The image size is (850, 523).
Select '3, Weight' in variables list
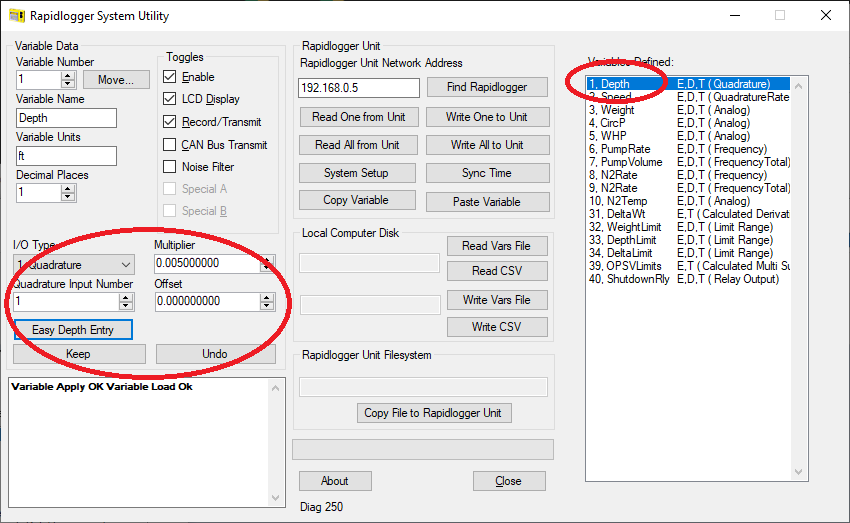point(688,110)
